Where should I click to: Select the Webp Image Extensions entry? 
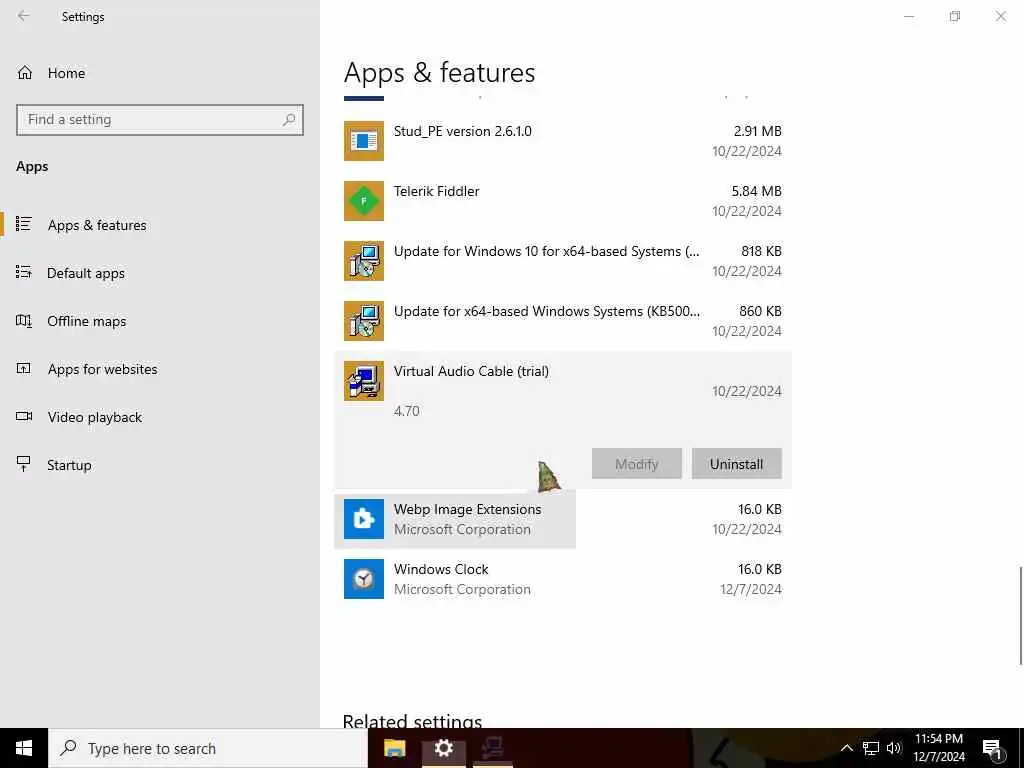coord(563,519)
